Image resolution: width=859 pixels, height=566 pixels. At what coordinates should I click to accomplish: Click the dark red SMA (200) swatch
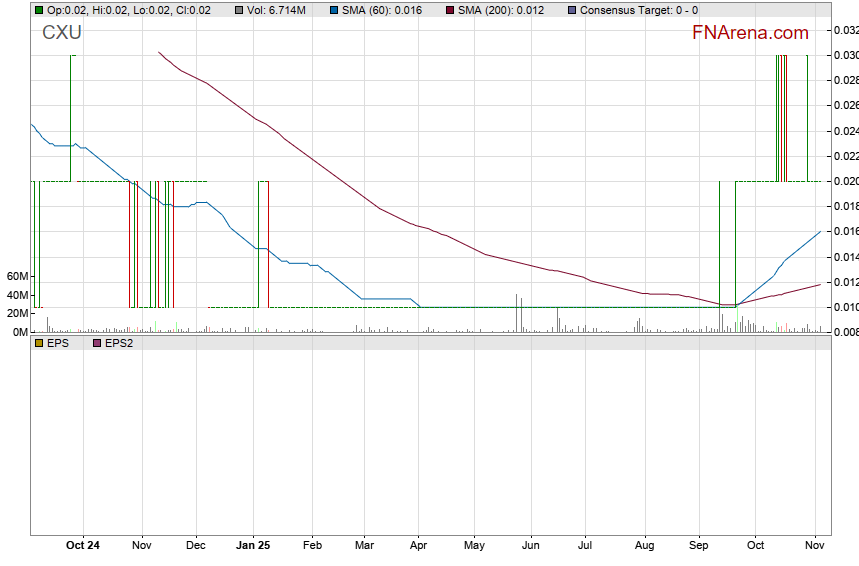click(x=449, y=10)
